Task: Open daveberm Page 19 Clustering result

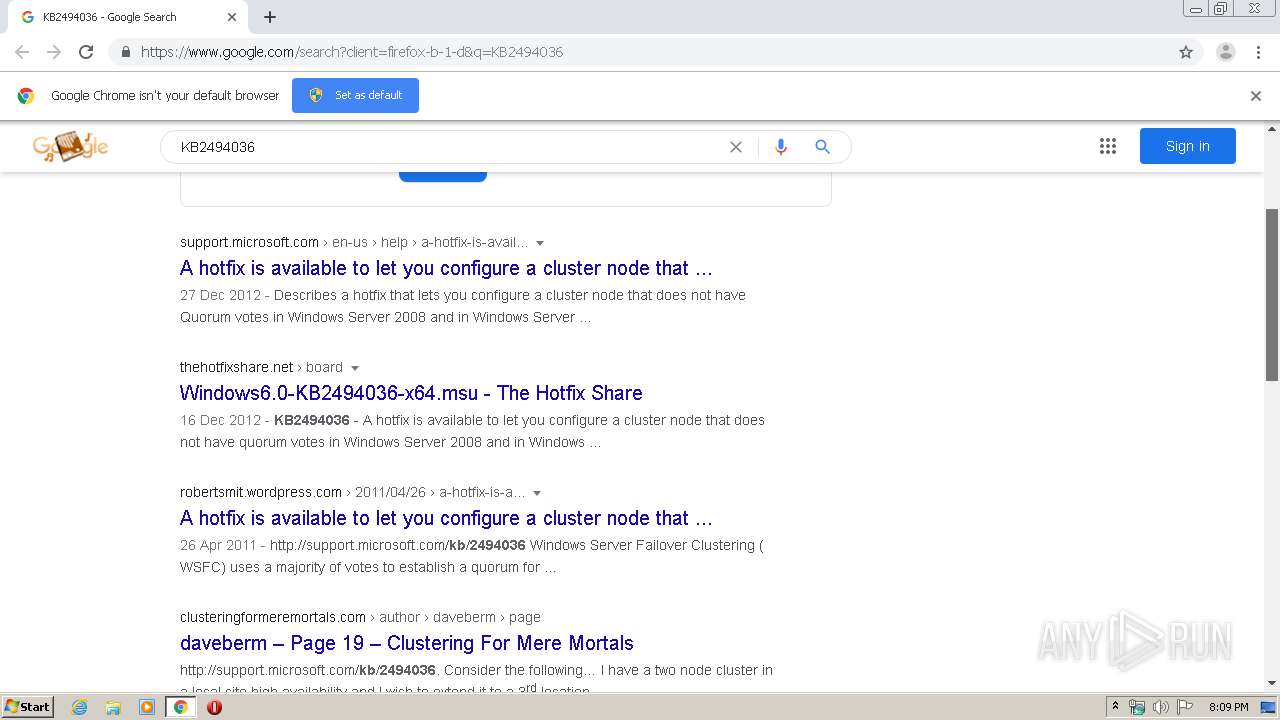Action: tap(407, 643)
